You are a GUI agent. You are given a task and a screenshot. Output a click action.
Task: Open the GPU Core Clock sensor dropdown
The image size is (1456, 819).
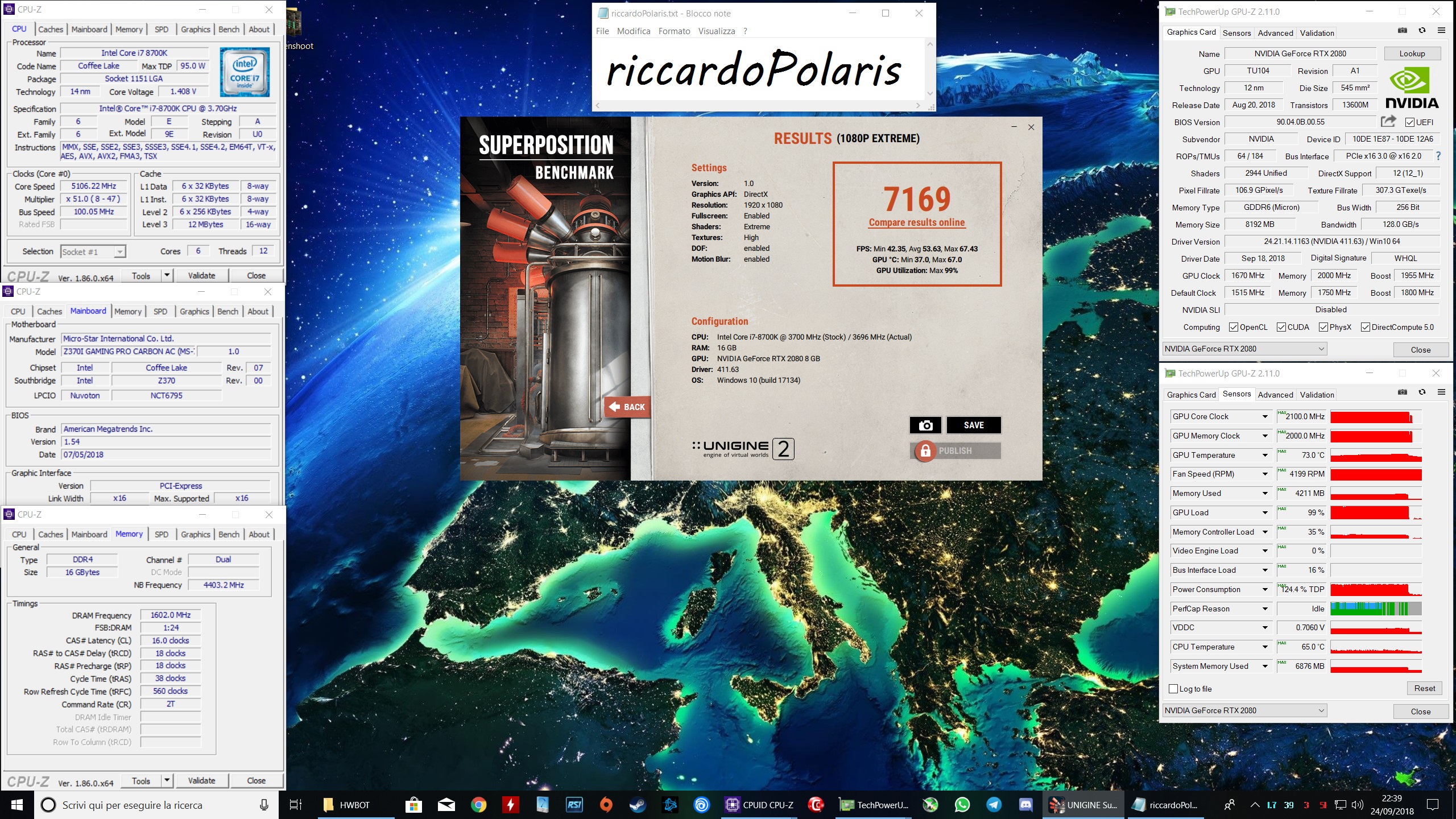(1265, 417)
